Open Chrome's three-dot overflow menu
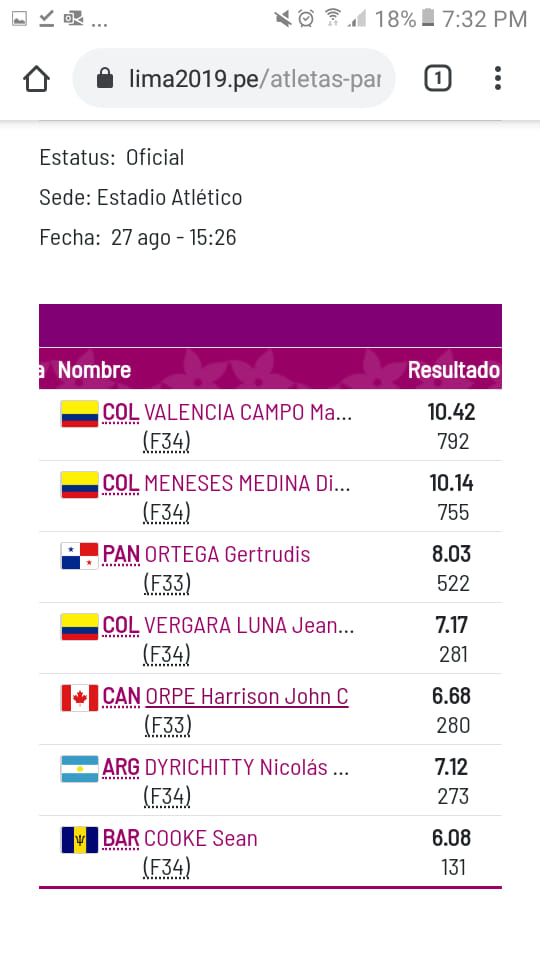 pyautogui.click(x=498, y=78)
